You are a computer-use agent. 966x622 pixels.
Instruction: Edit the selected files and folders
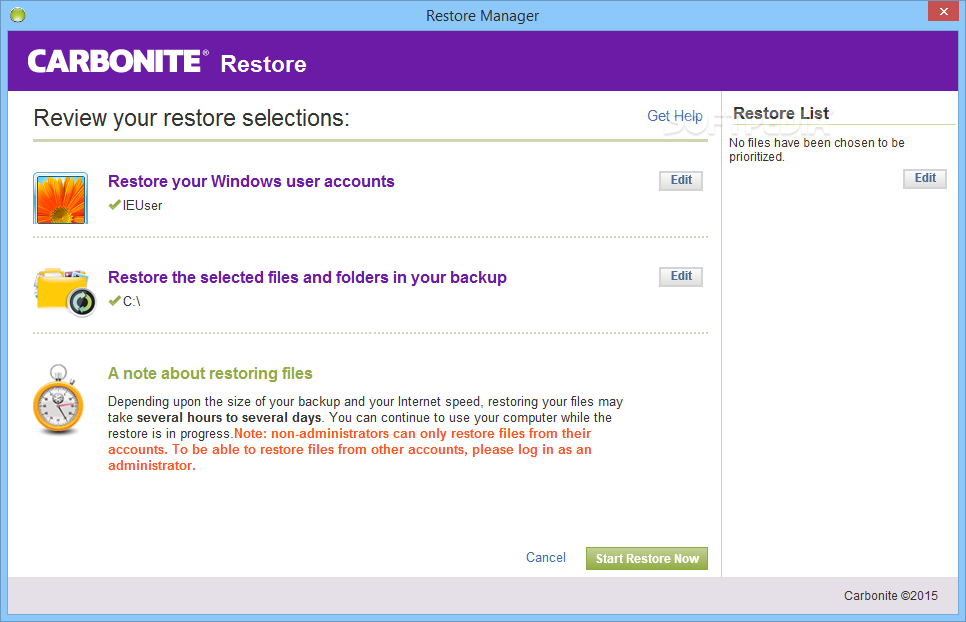click(x=681, y=277)
